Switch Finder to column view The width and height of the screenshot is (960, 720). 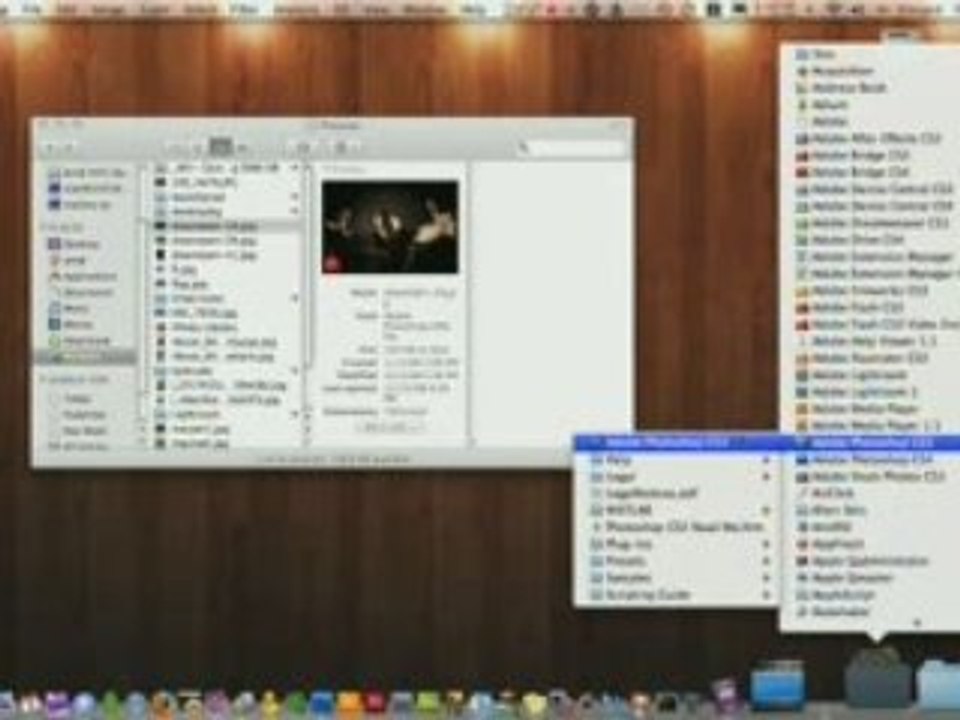pos(220,147)
